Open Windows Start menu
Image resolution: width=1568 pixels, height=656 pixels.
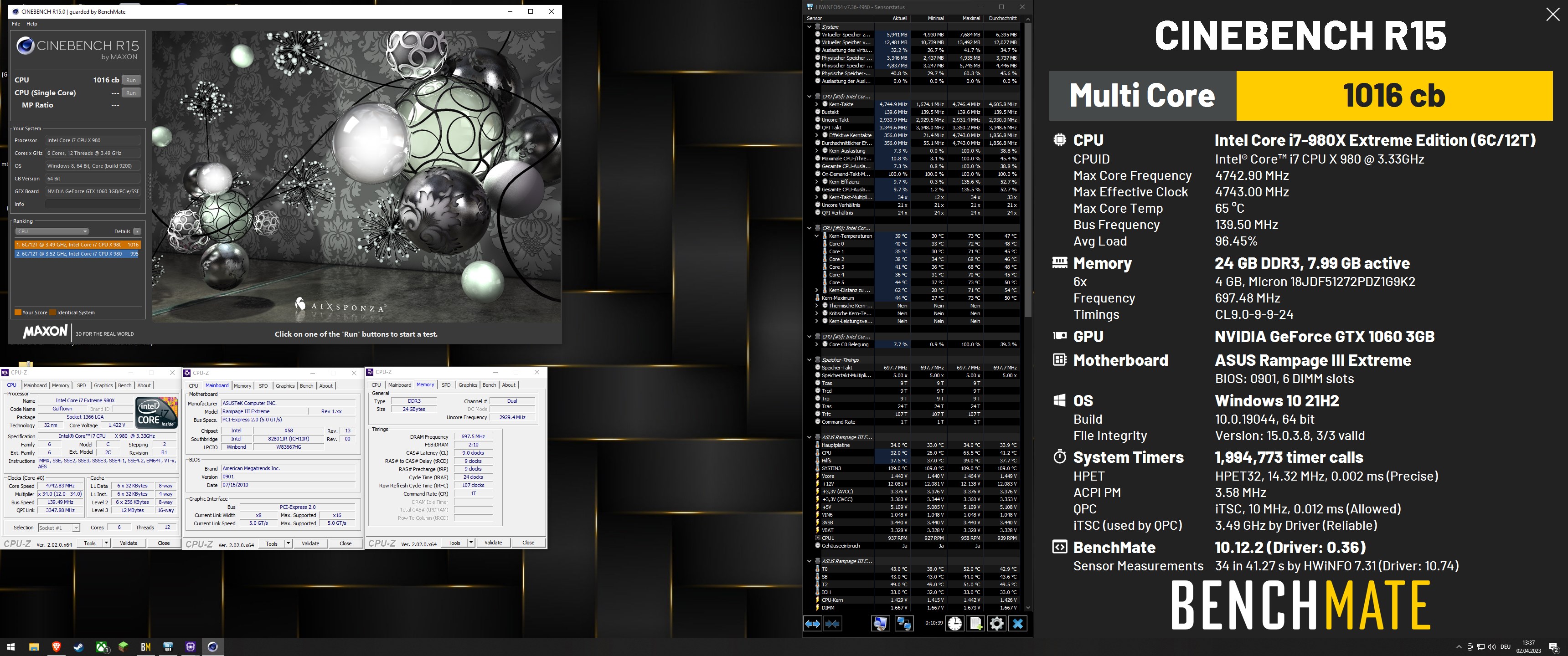[x=10, y=647]
